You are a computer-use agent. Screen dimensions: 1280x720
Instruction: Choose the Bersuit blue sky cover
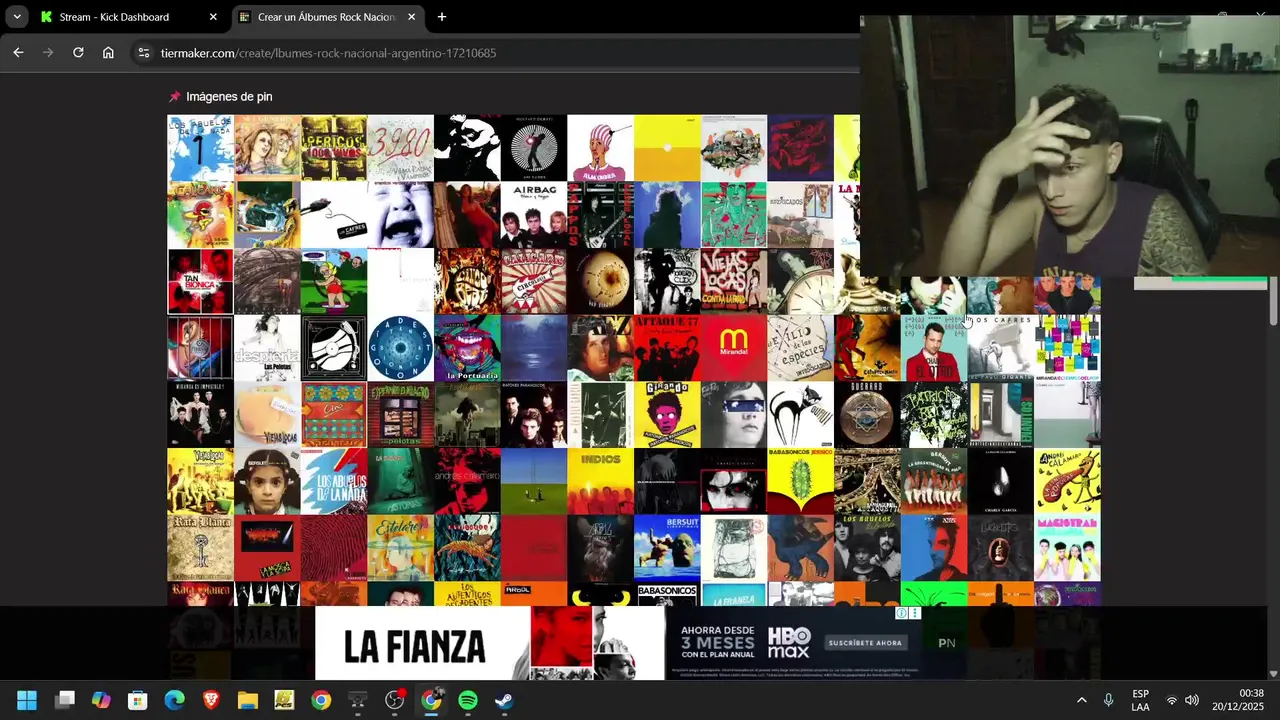click(667, 548)
